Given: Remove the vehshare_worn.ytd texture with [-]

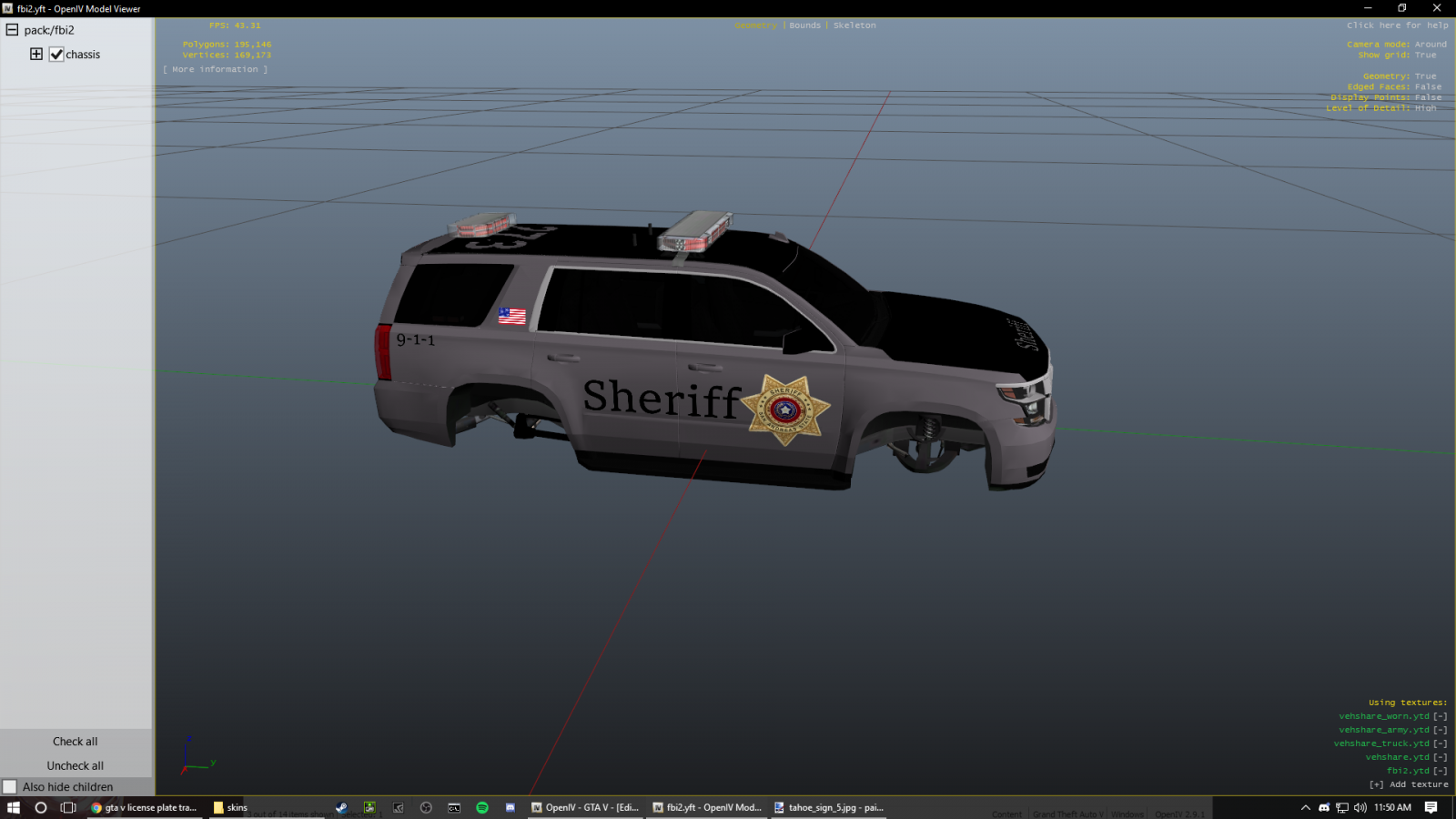Looking at the screenshot, I should coord(1440,716).
